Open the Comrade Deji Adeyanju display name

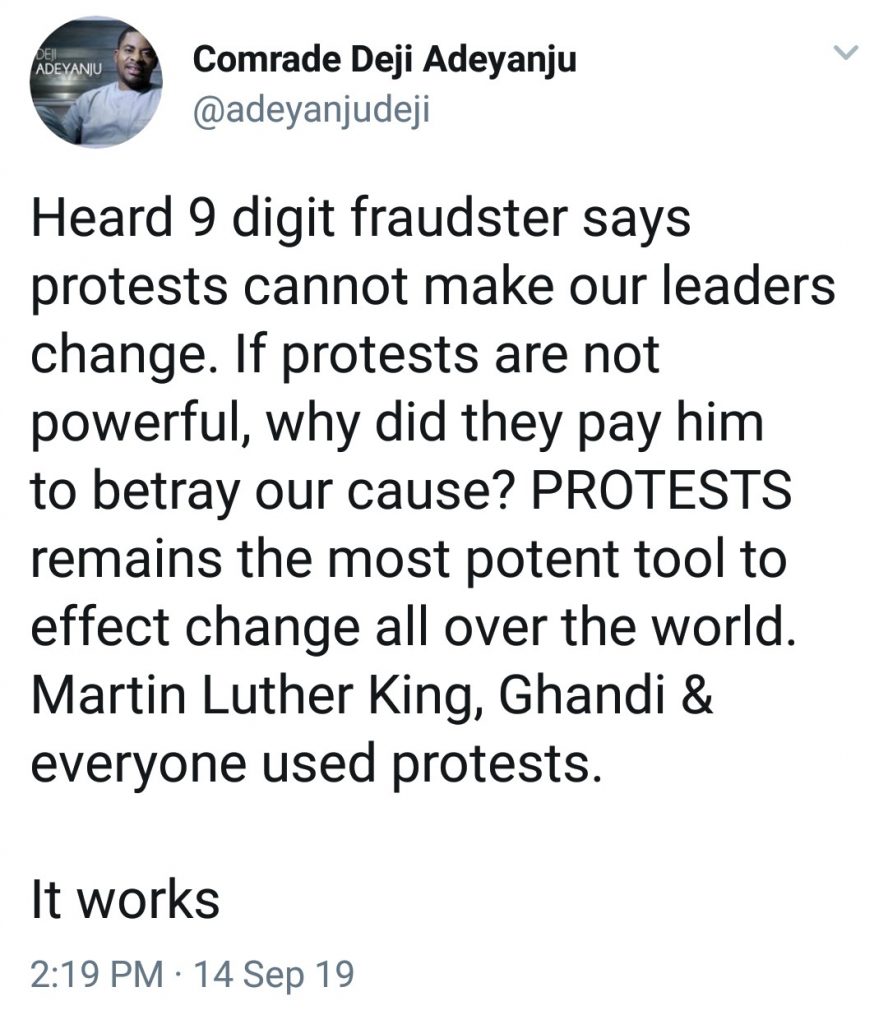(385, 60)
